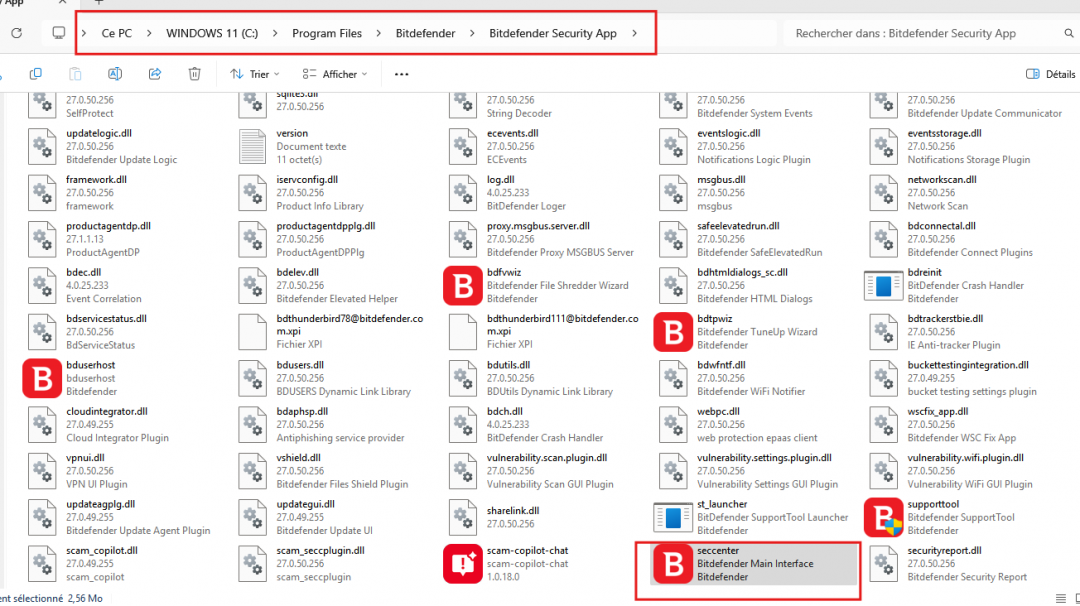
Task: Open the more options ellipsis menu
Action: point(402,74)
